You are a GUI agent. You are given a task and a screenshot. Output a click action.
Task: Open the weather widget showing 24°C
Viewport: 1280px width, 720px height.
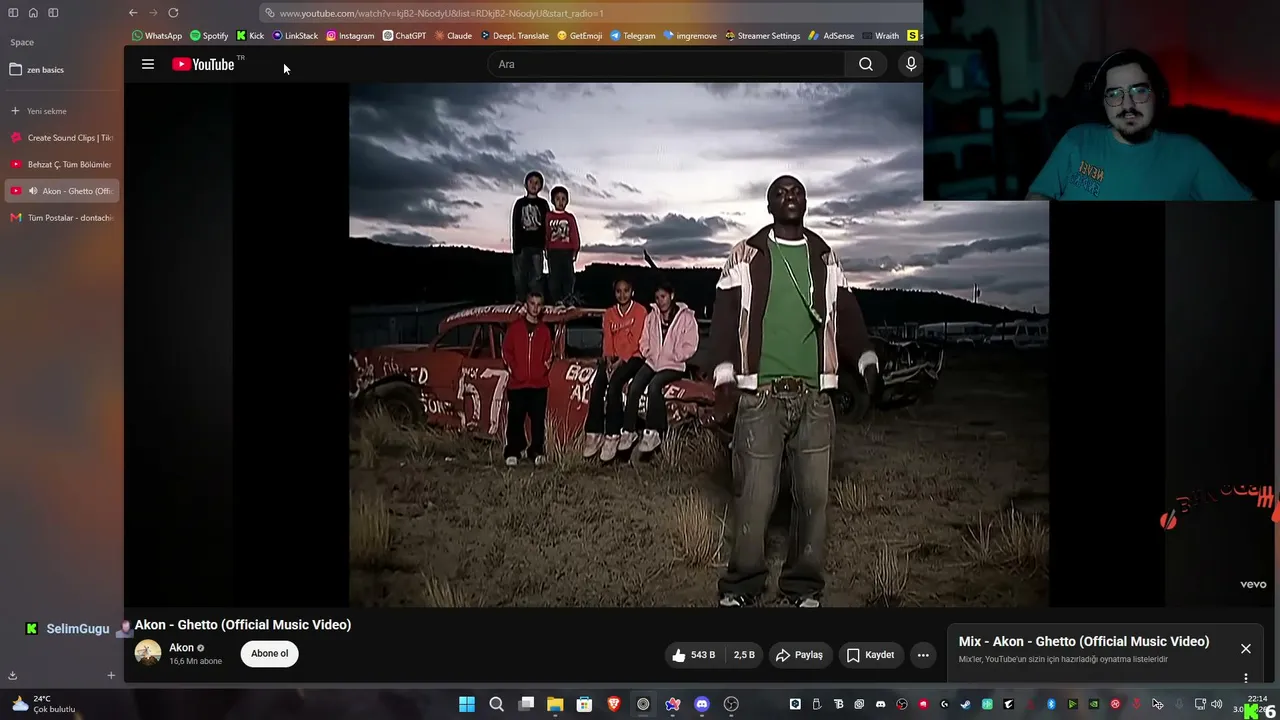pos(42,704)
